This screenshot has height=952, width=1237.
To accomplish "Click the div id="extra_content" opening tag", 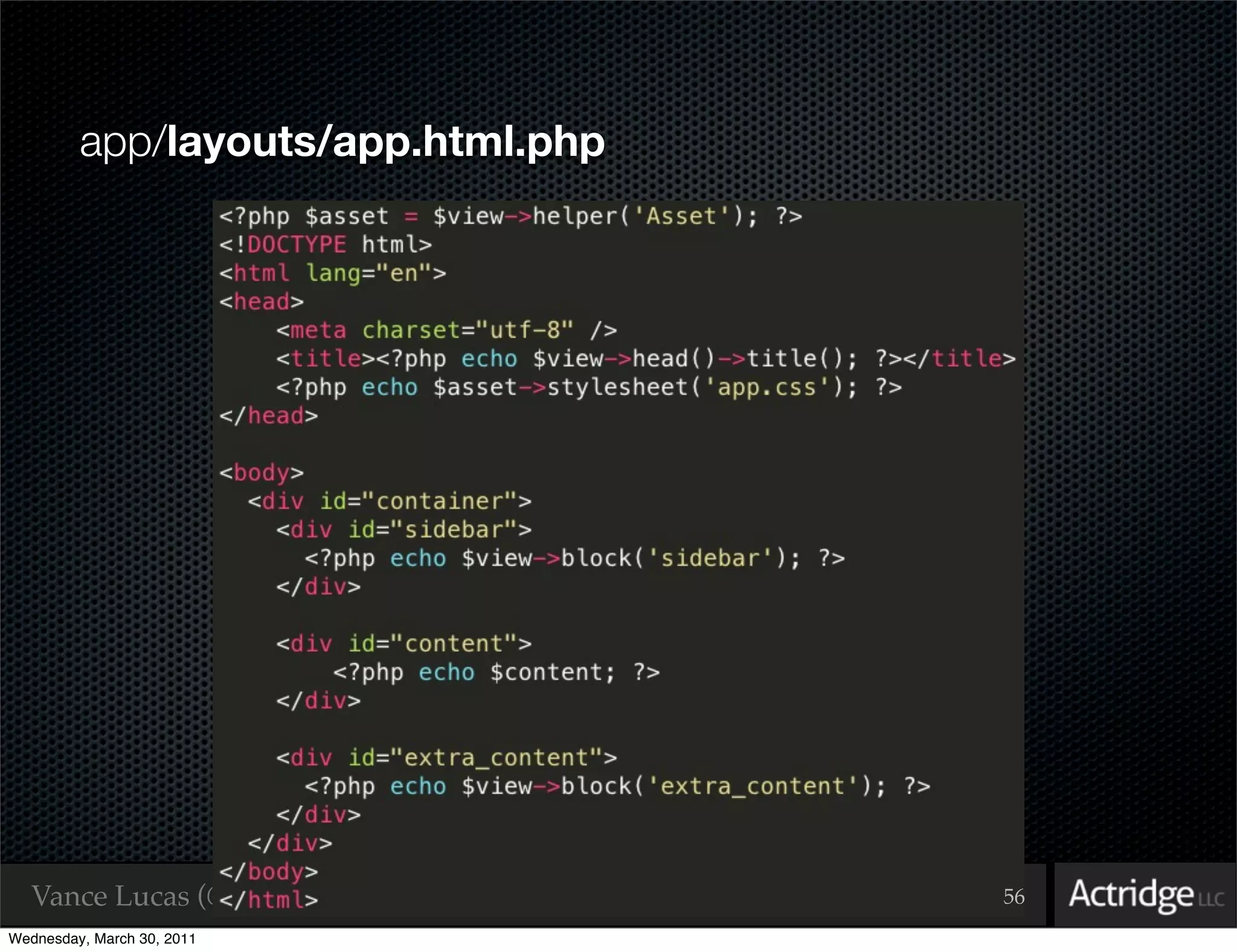I will click(446, 757).
